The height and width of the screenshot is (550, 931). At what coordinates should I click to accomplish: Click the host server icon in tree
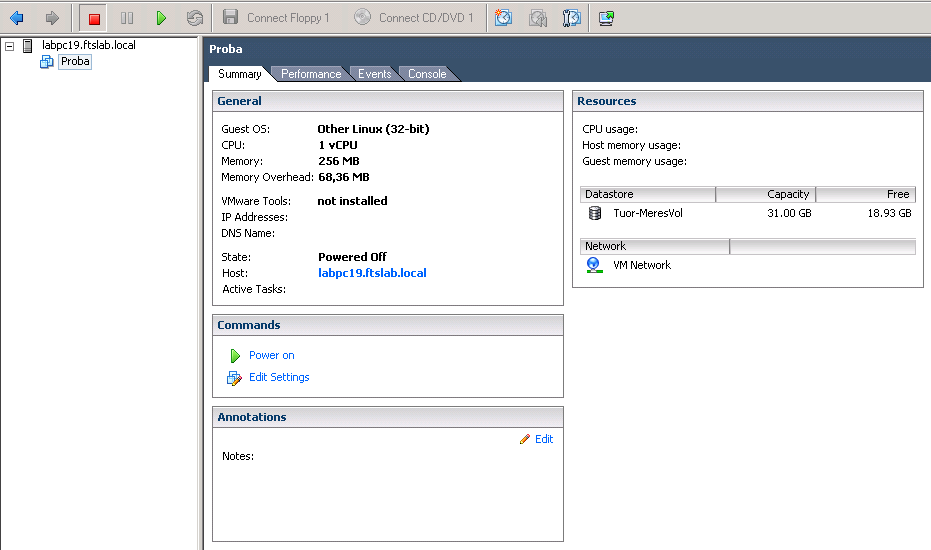[27, 46]
